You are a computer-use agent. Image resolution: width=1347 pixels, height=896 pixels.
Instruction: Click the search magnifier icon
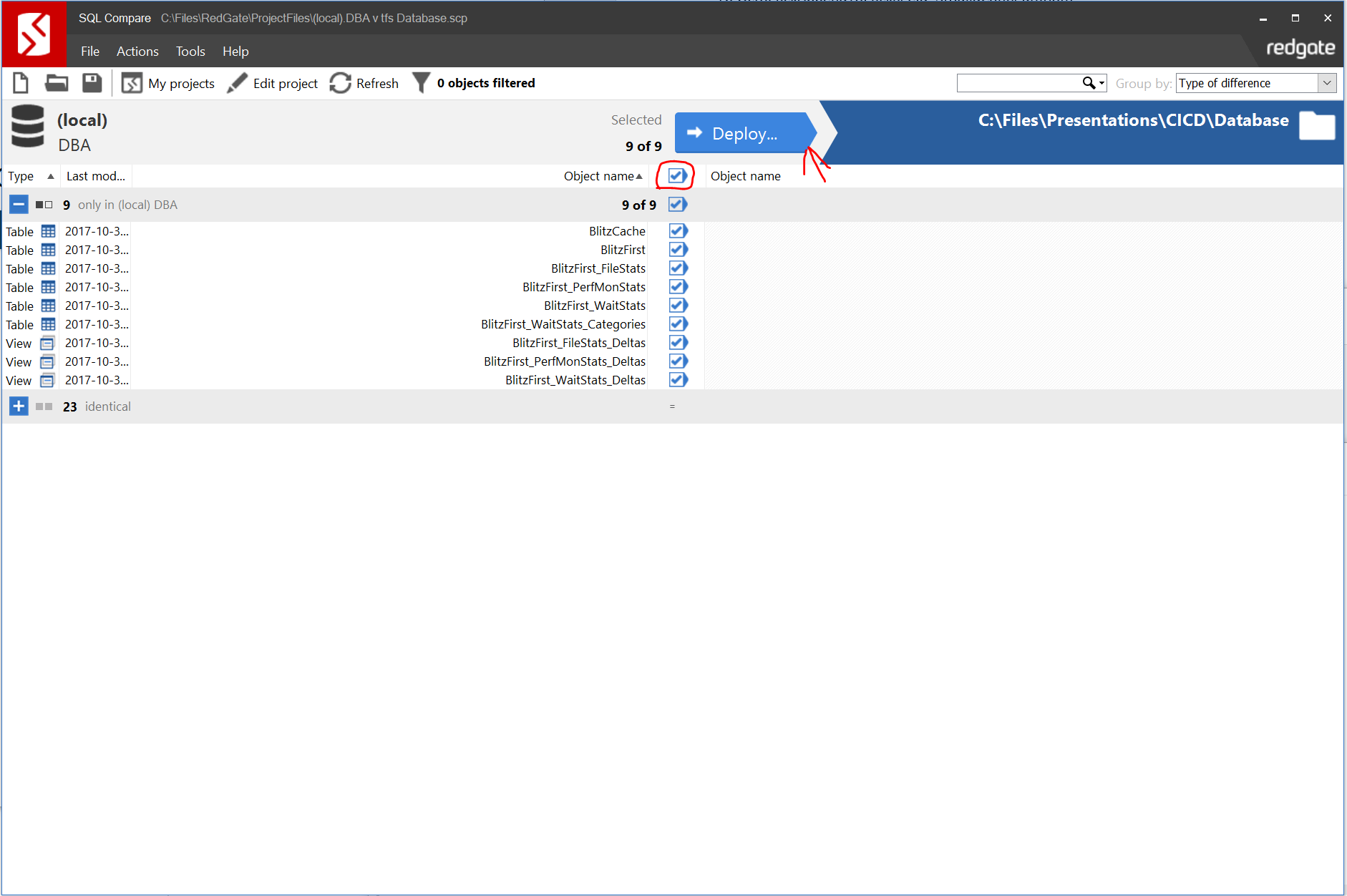[1088, 83]
